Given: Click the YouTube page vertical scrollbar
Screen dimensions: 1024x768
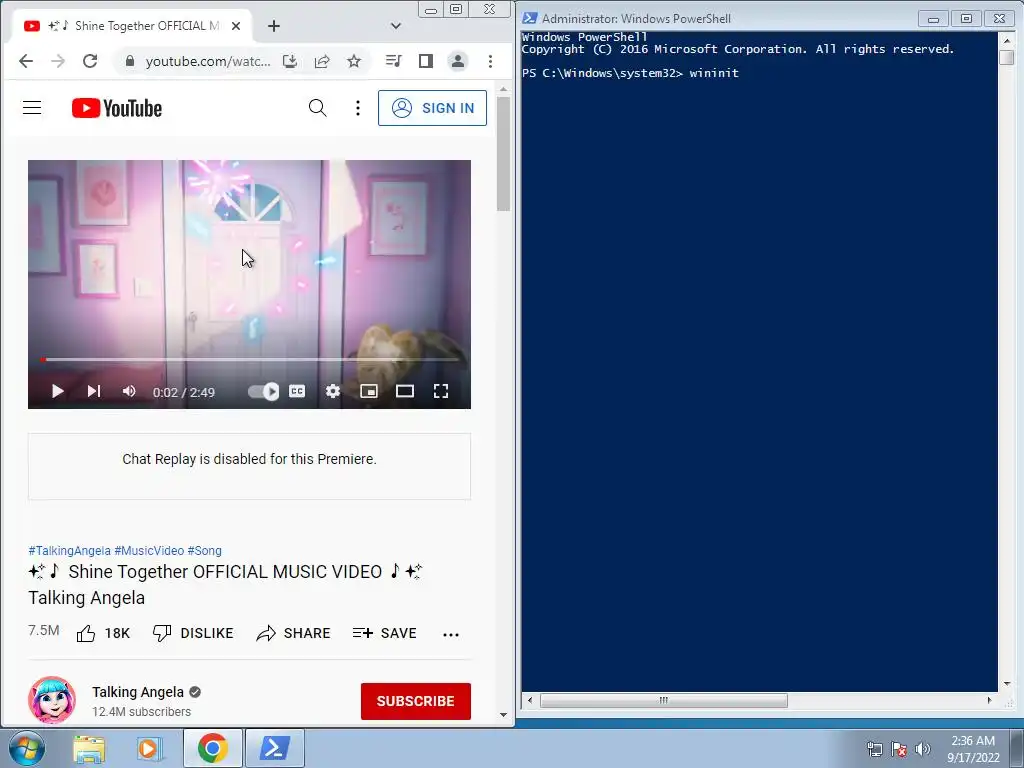Looking at the screenshot, I should click(503, 154).
